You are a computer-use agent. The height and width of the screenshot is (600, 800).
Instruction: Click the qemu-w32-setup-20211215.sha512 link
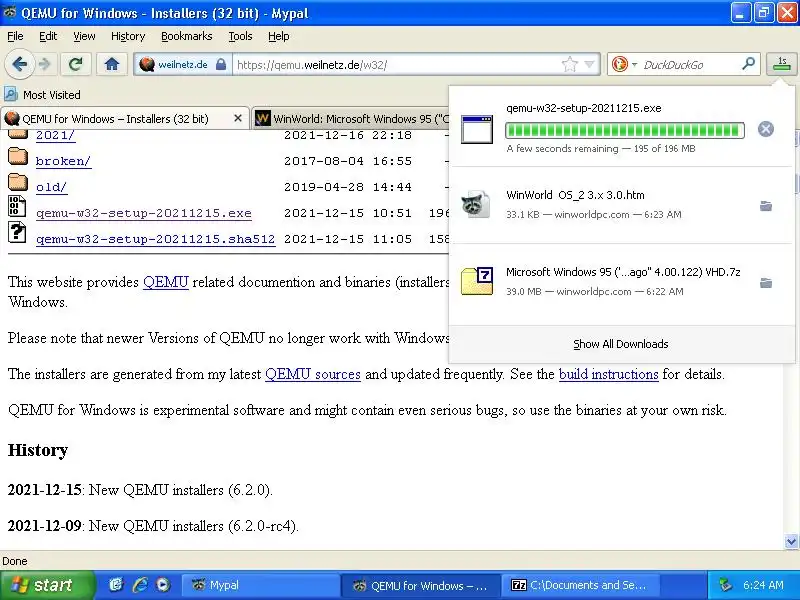pyautogui.click(x=156, y=239)
